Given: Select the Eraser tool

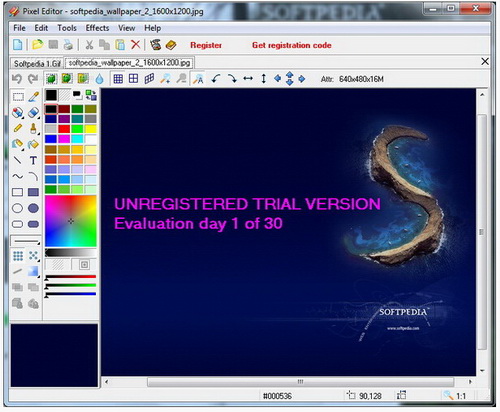Looking at the screenshot, I should pos(33,113).
